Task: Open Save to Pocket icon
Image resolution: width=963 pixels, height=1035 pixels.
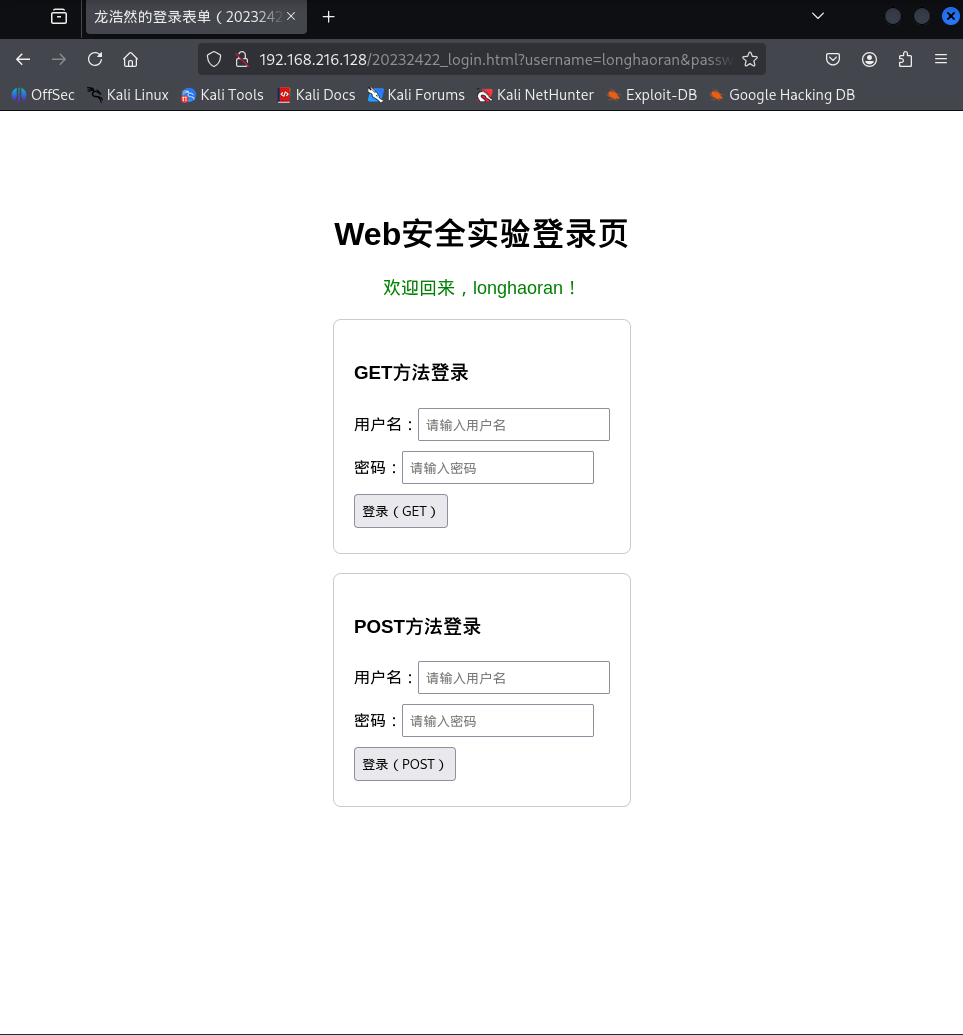Action: coord(833,59)
